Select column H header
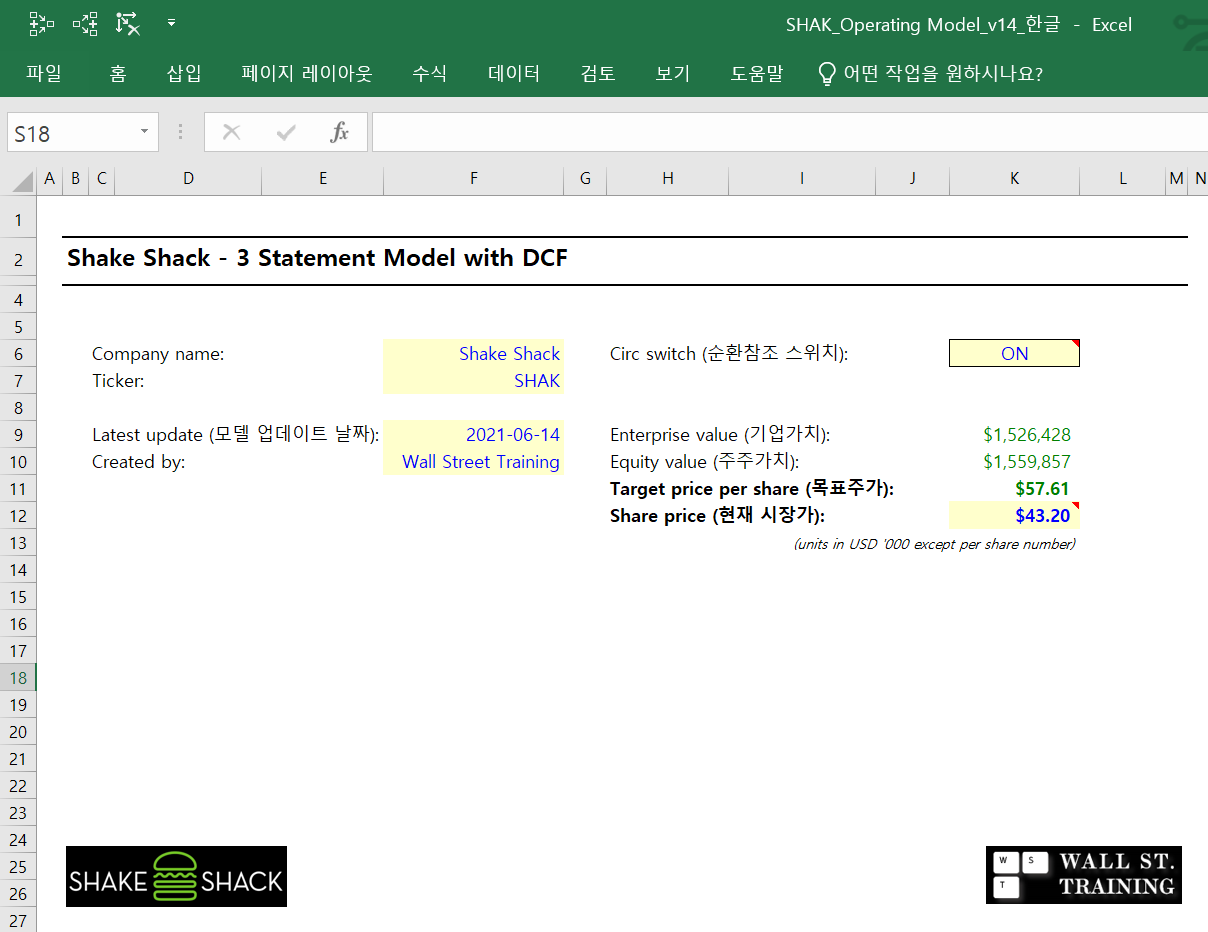The height and width of the screenshot is (932, 1208). tap(668, 179)
